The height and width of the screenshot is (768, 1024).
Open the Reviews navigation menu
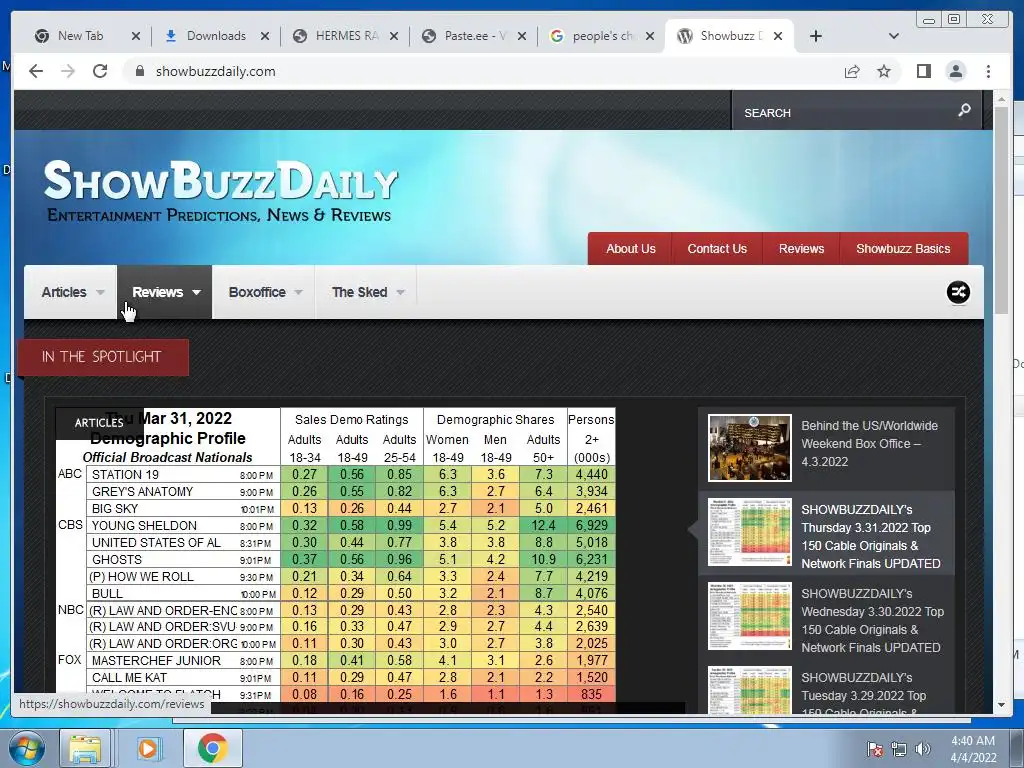pyautogui.click(x=165, y=292)
